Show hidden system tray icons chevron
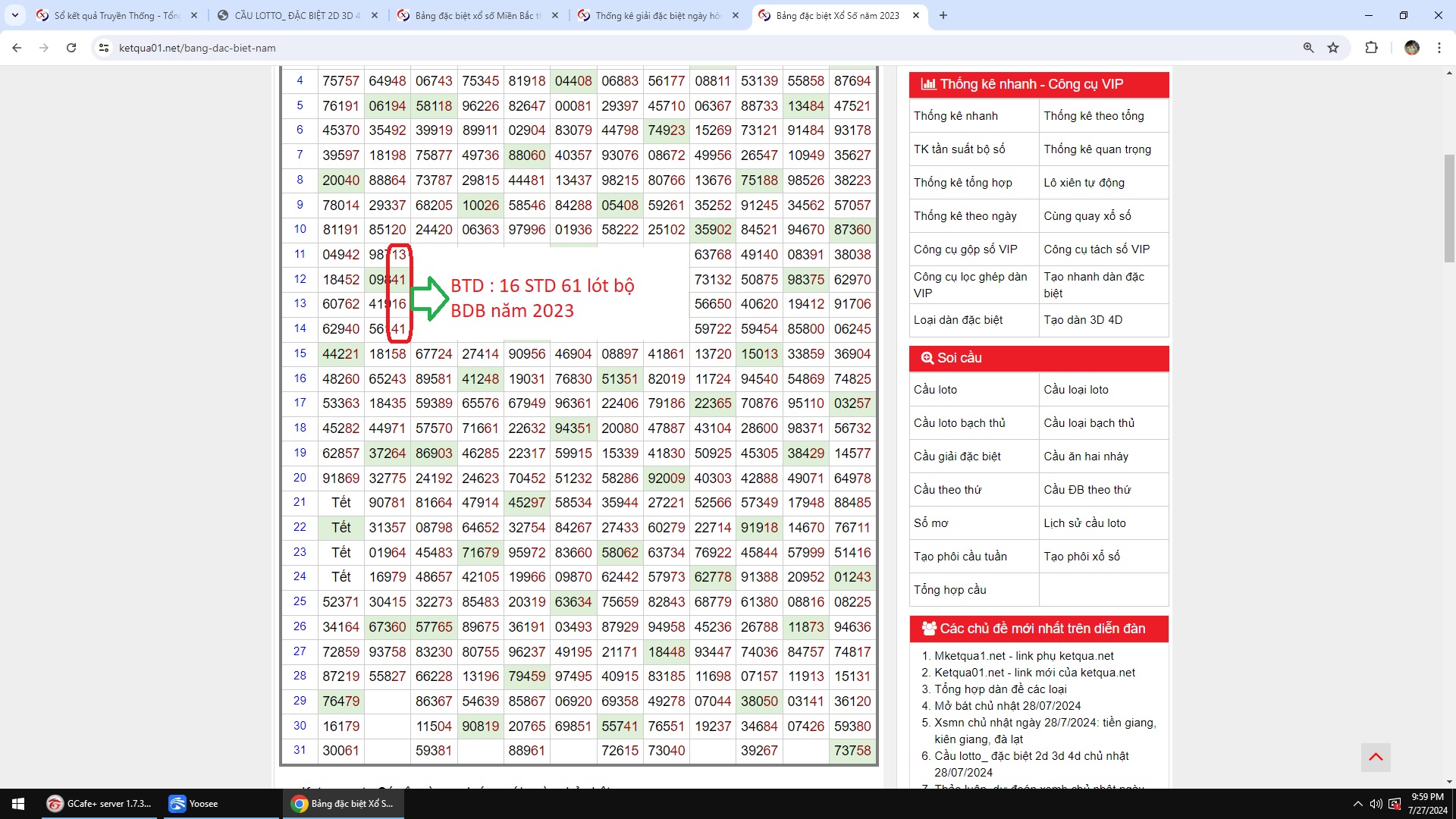 click(x=1357, y=804)
